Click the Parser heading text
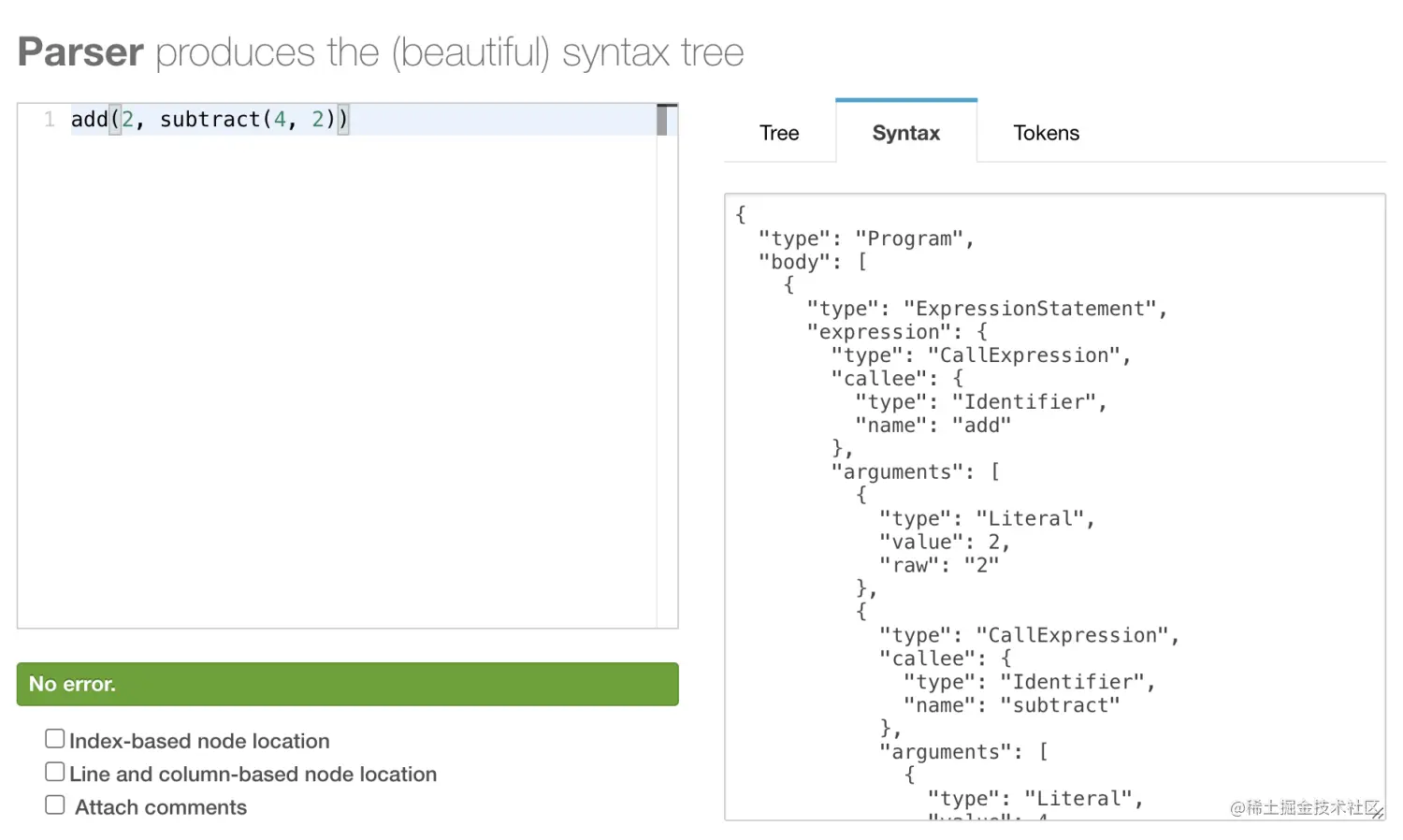 (x=80, y=51)
